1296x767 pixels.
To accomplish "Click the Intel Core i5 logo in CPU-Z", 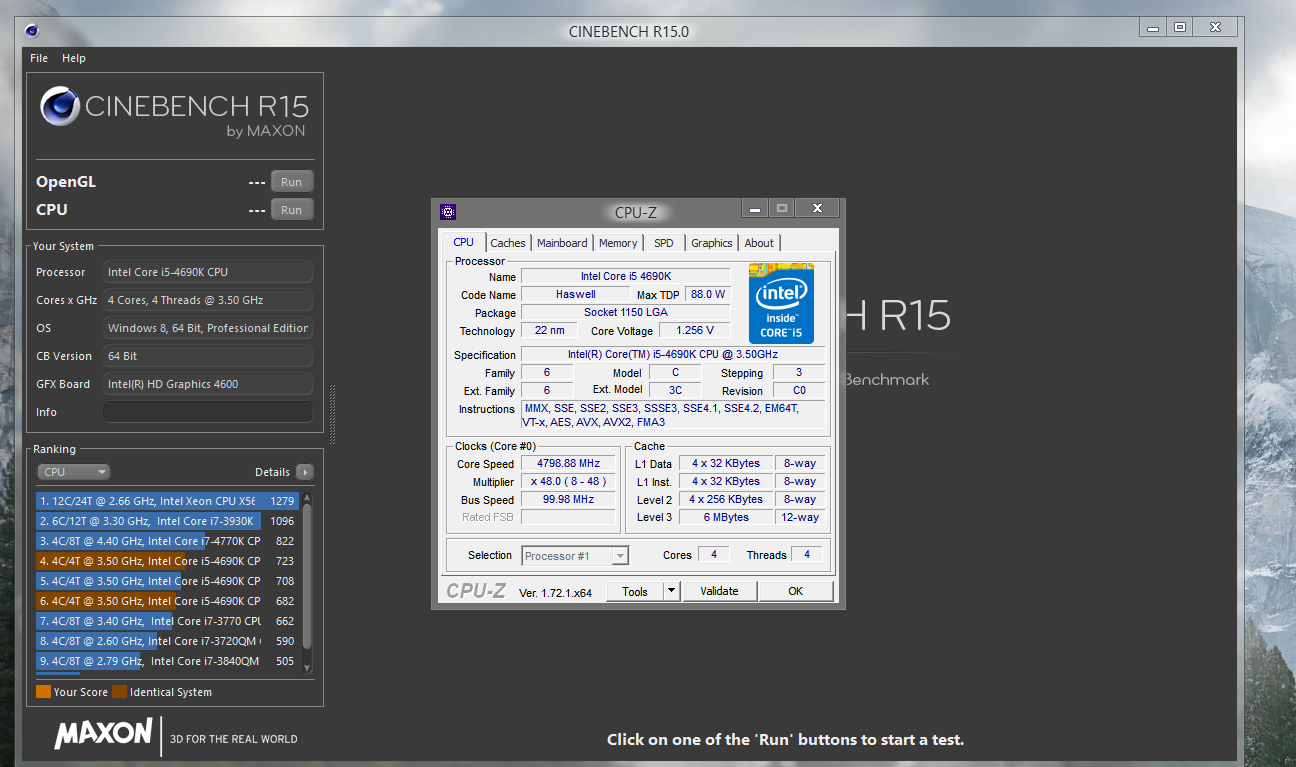I will point(781,303).
